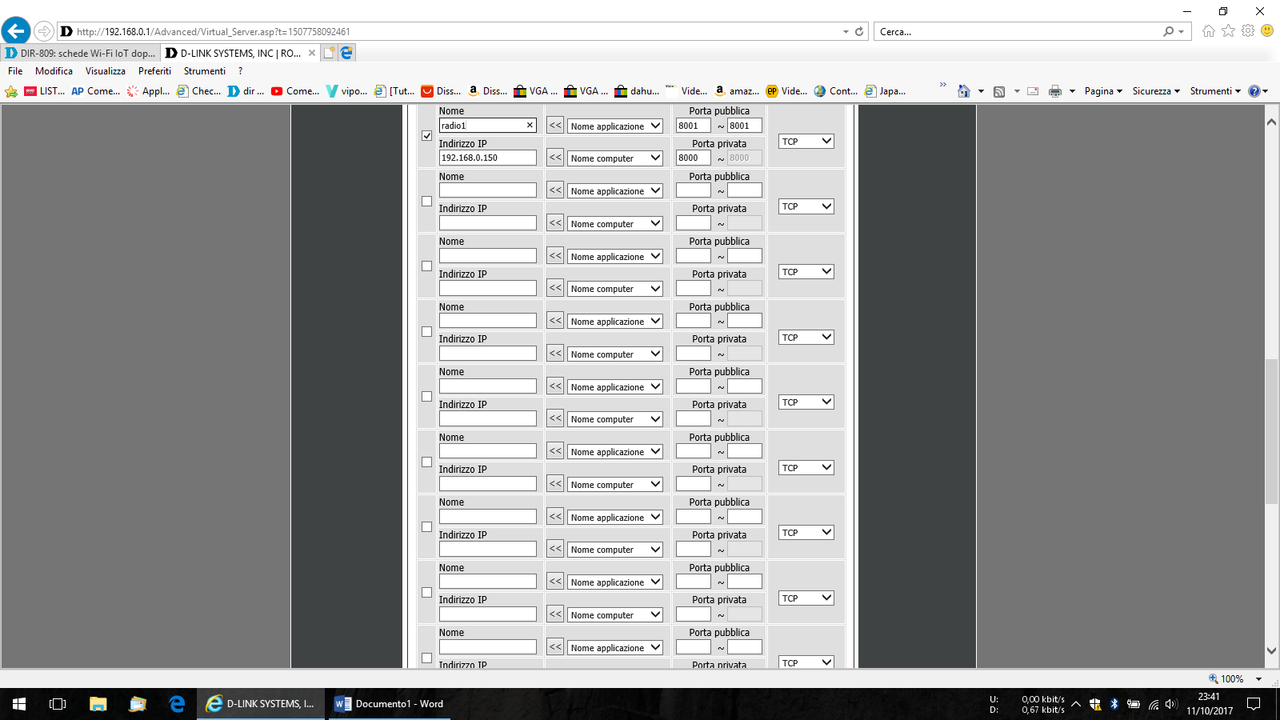Image resolution: width=1280 pixels, height=720 pixels.
Task: Open the Favorites star icon at top right
Action: click(x=1229, y=31)
